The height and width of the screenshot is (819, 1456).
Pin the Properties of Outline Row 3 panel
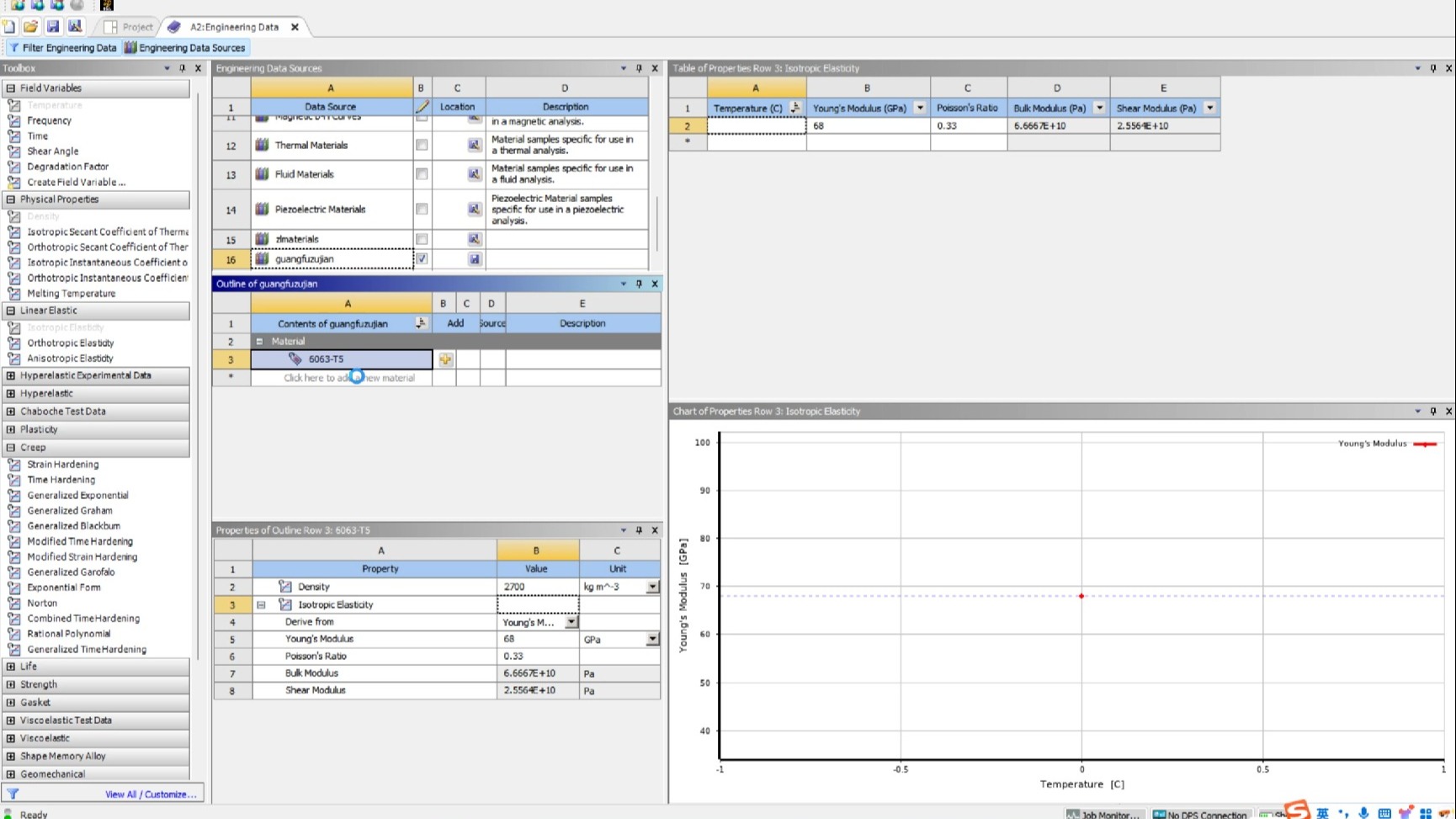pos(639,530)
